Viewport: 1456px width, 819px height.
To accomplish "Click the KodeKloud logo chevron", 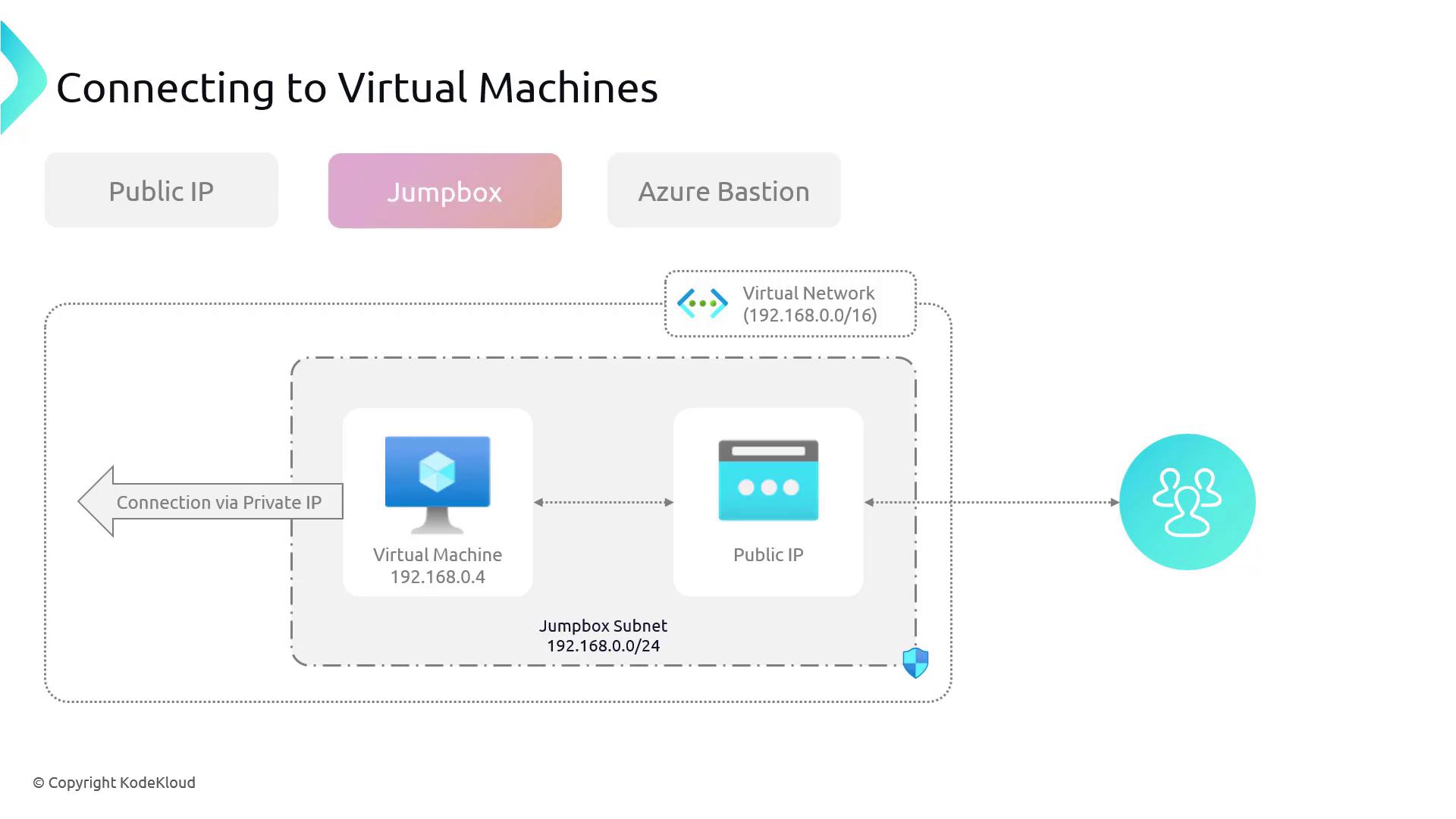I will [23, 80].
